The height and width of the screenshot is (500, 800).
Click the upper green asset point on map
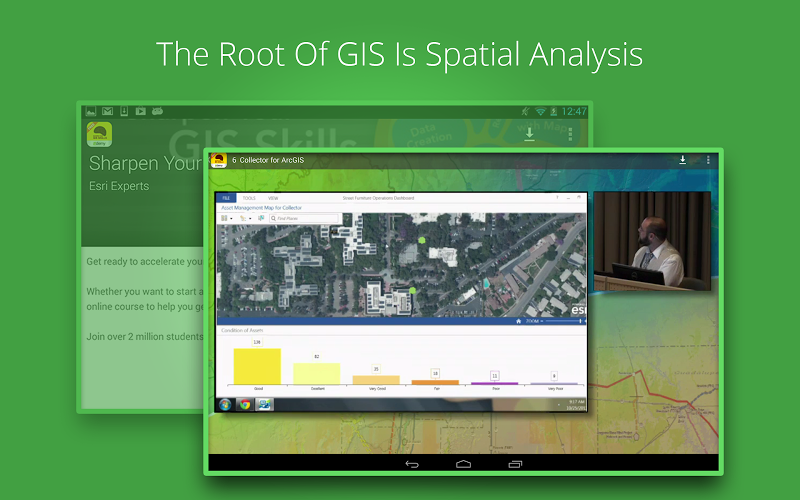(422, 240)
